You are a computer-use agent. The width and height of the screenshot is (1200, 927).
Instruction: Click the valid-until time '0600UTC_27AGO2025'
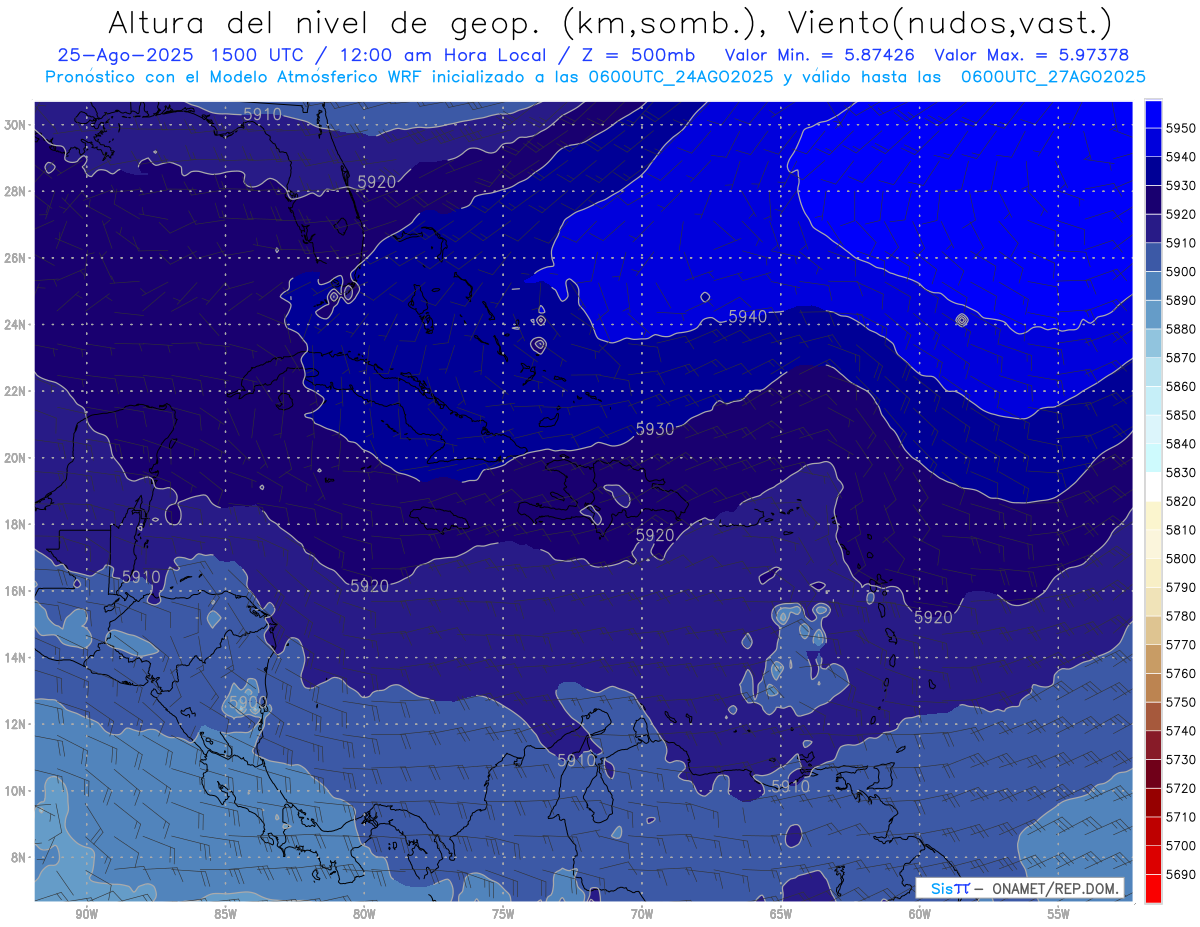pos(1052,77)
